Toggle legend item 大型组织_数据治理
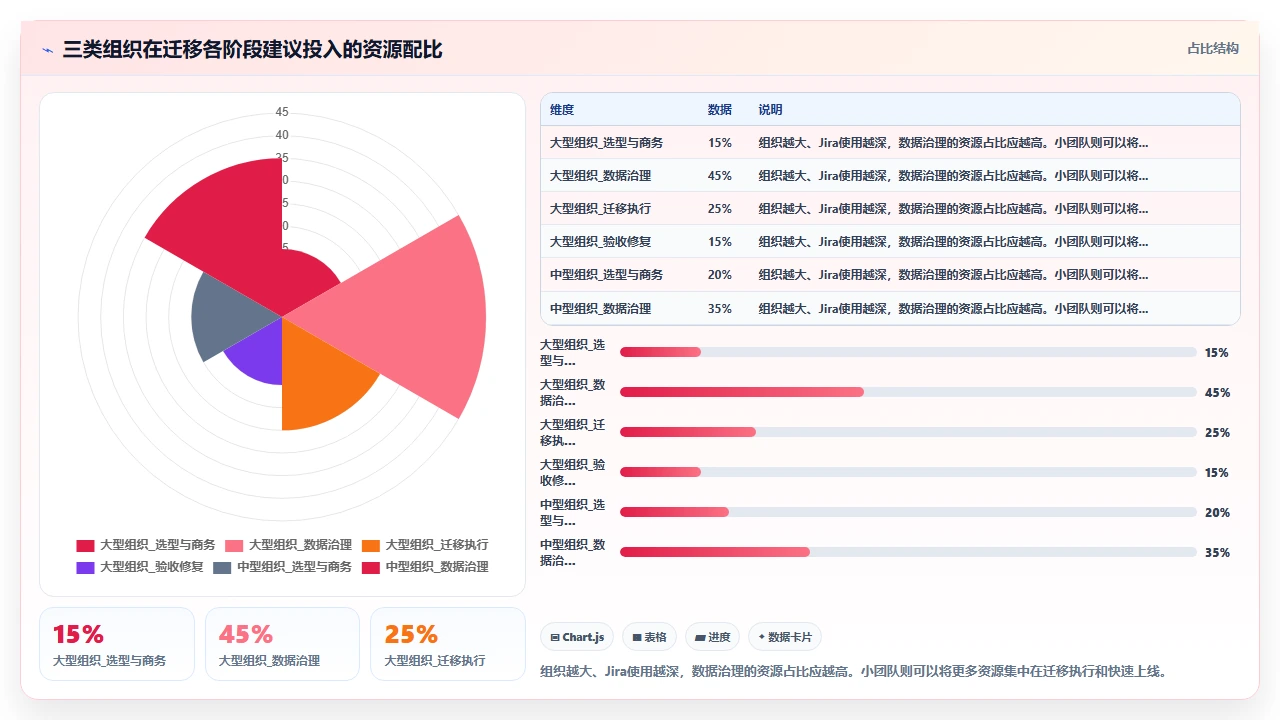This screenshot has width=1280, height=720. click(289, 545)
